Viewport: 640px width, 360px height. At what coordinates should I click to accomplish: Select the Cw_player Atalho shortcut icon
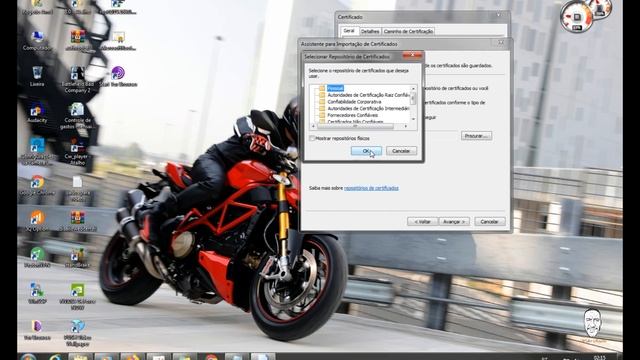tap(77, 151)
